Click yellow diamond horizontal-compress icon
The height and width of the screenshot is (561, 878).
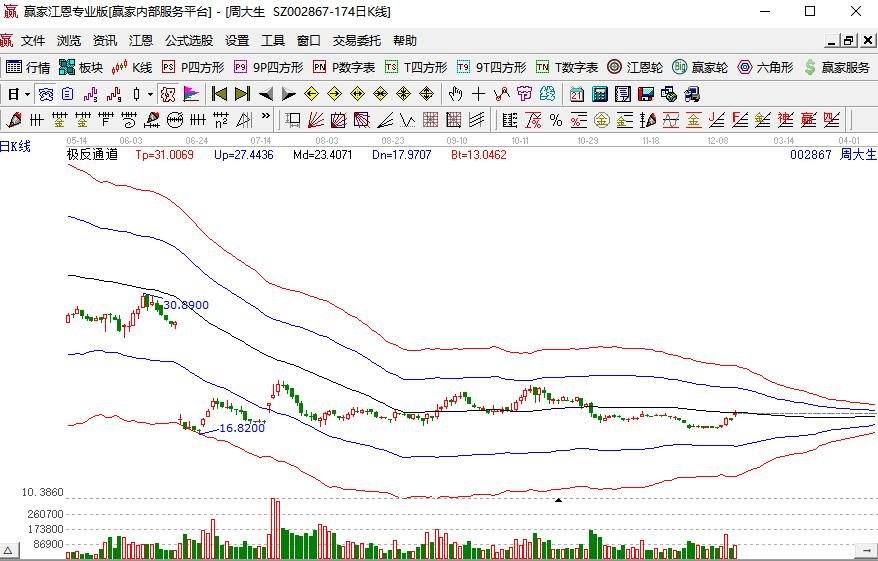point(380,95)
